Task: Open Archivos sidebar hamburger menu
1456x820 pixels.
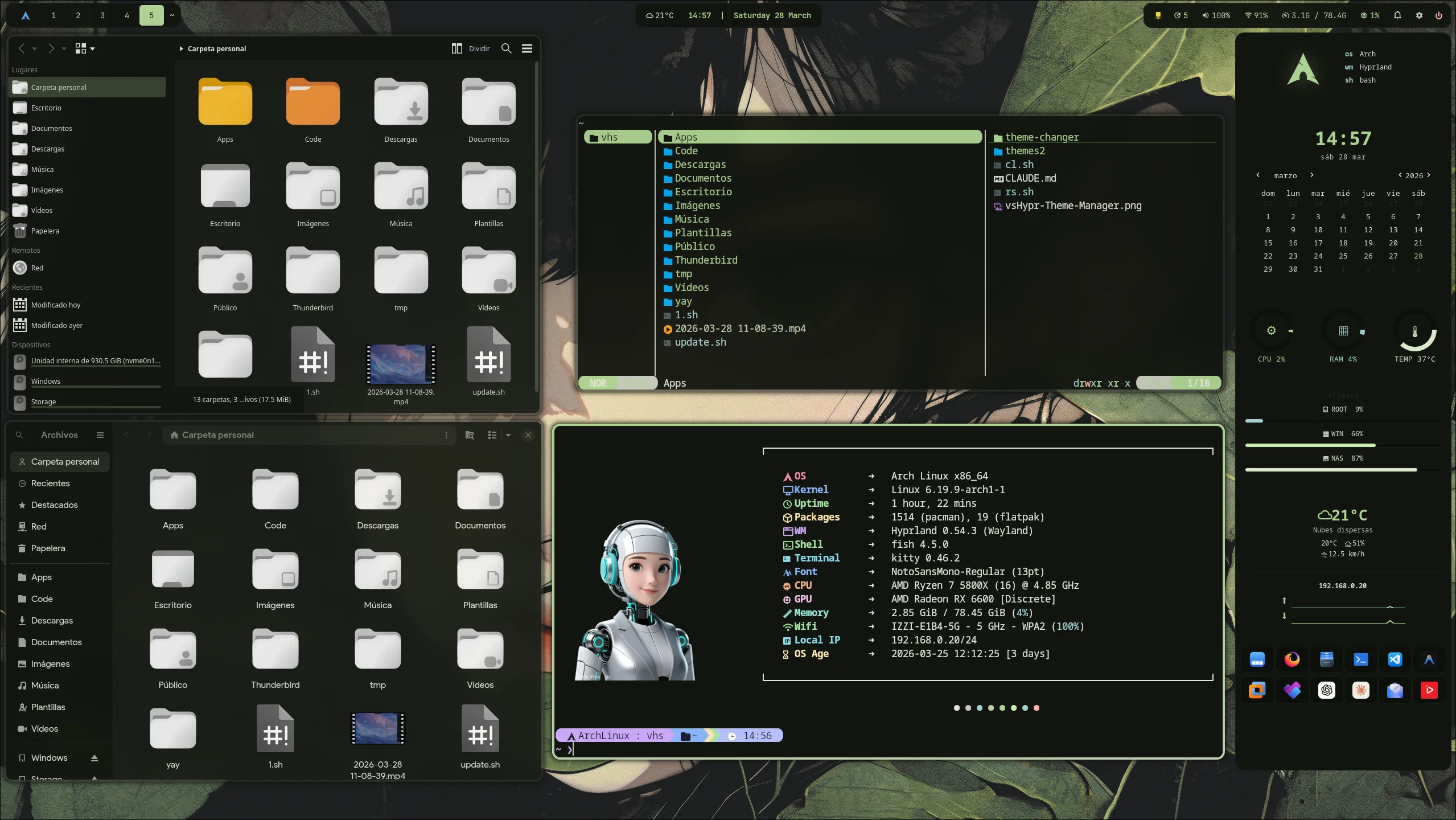Action: [x=100, y=435]
